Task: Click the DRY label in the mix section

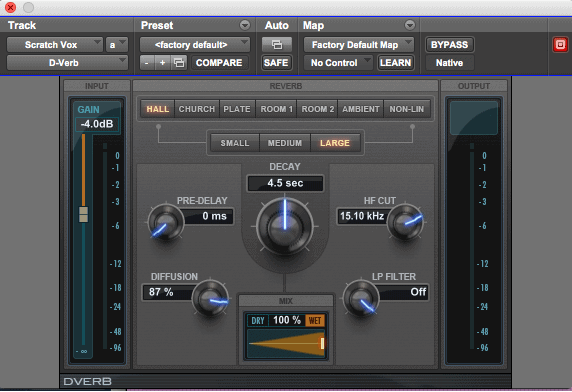Action: tap(258, 321)
